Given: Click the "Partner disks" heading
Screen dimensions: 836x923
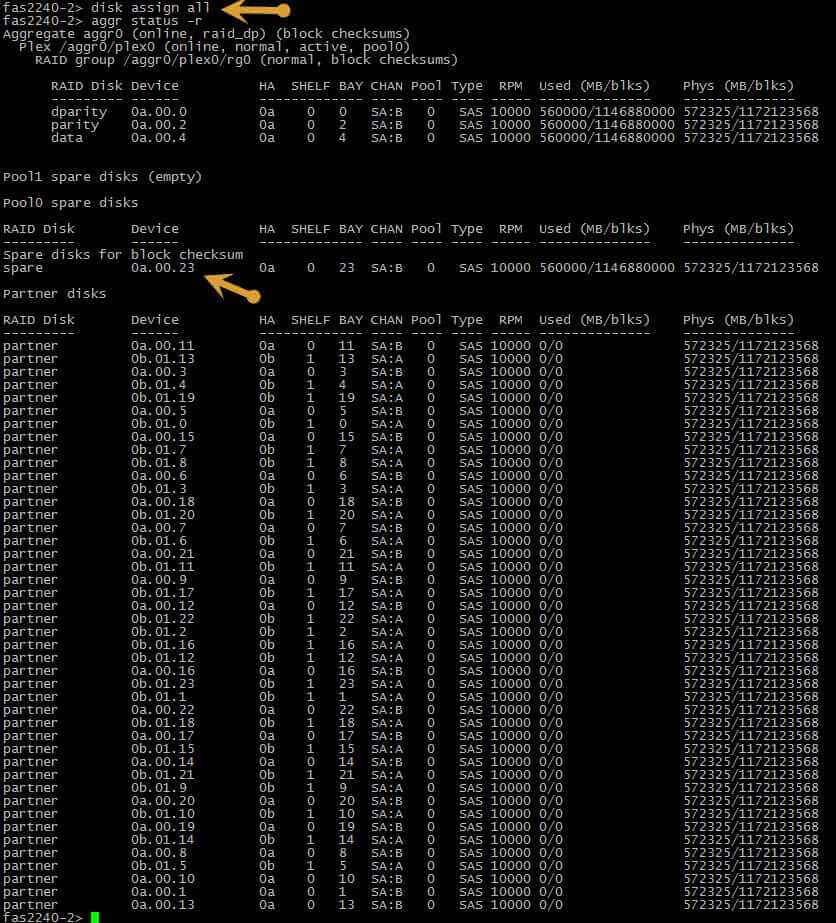Looking at the screenshot, I should click(55, 294).
